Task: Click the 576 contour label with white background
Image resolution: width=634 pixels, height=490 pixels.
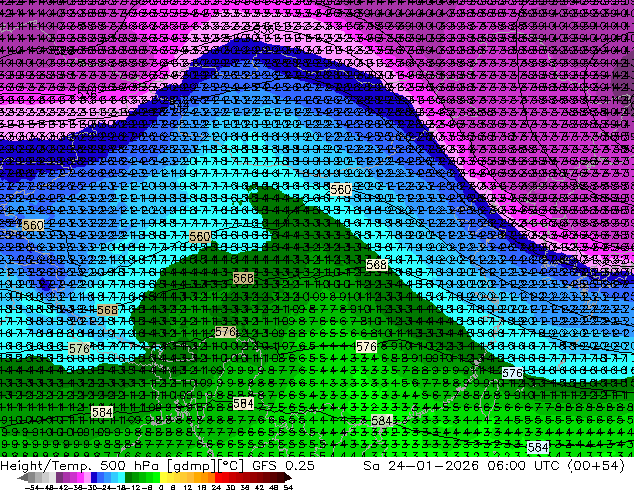Action: point(513,372)
